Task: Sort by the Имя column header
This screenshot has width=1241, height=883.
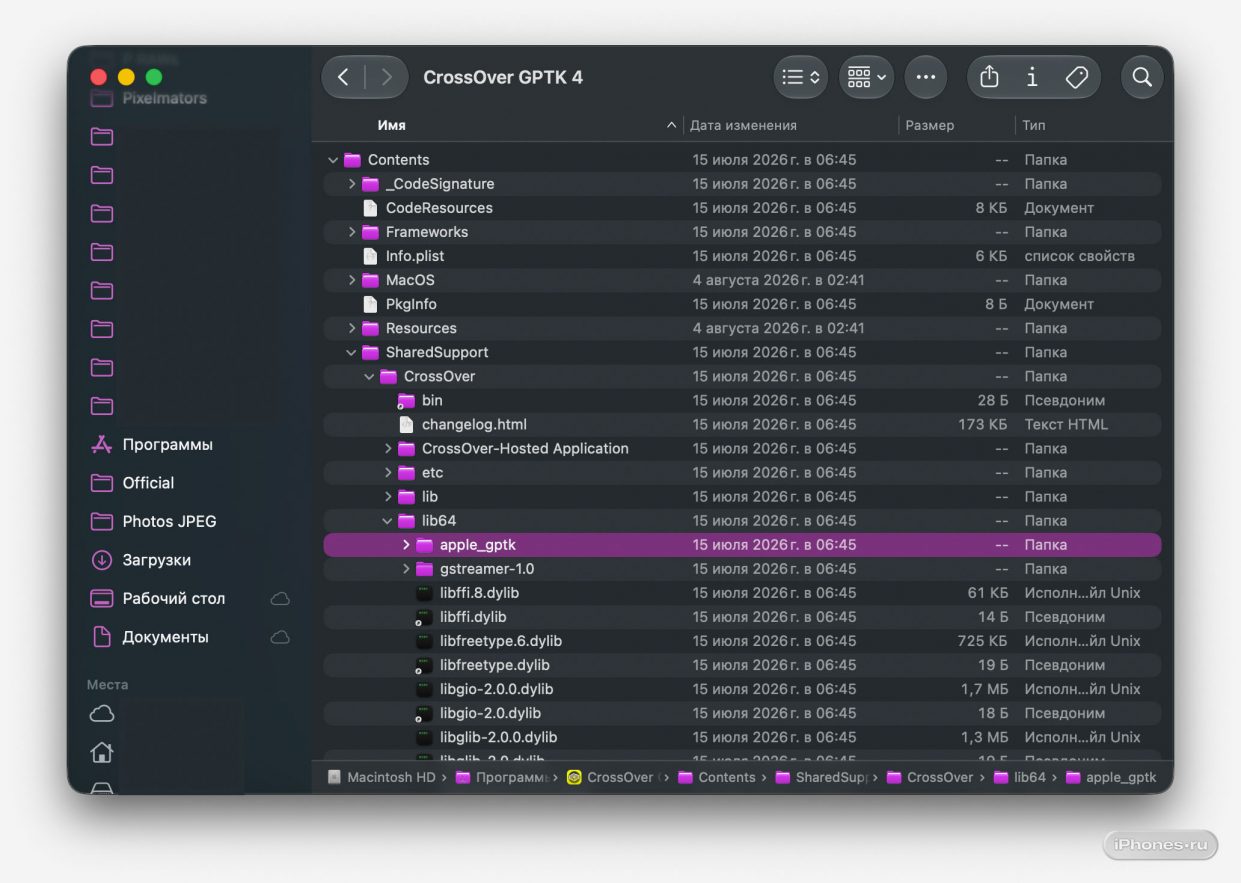Action: 391,125
